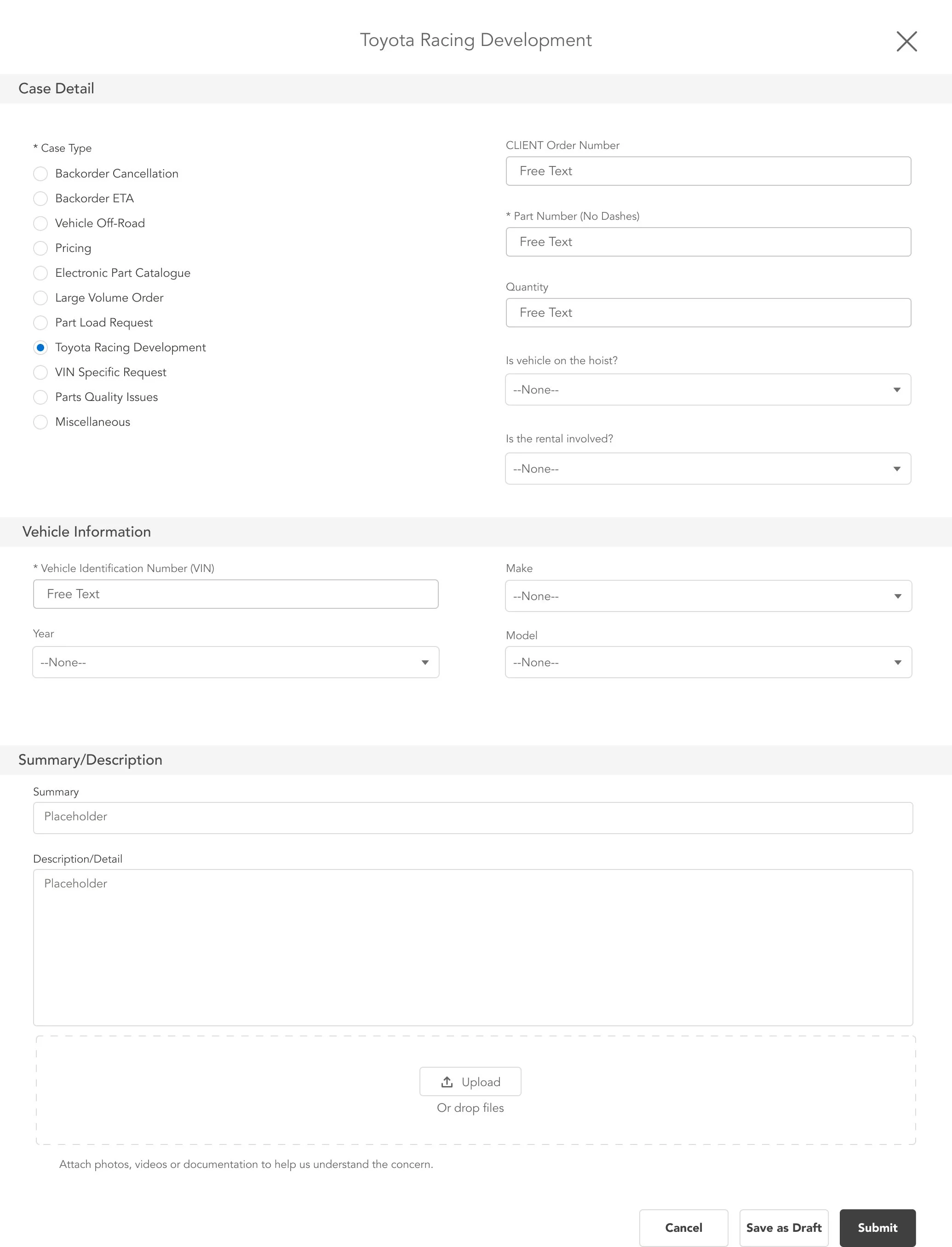Expand the Year dropdown
The height and width of the screenshot is (1247, 952).
click(x=236, y=662)
